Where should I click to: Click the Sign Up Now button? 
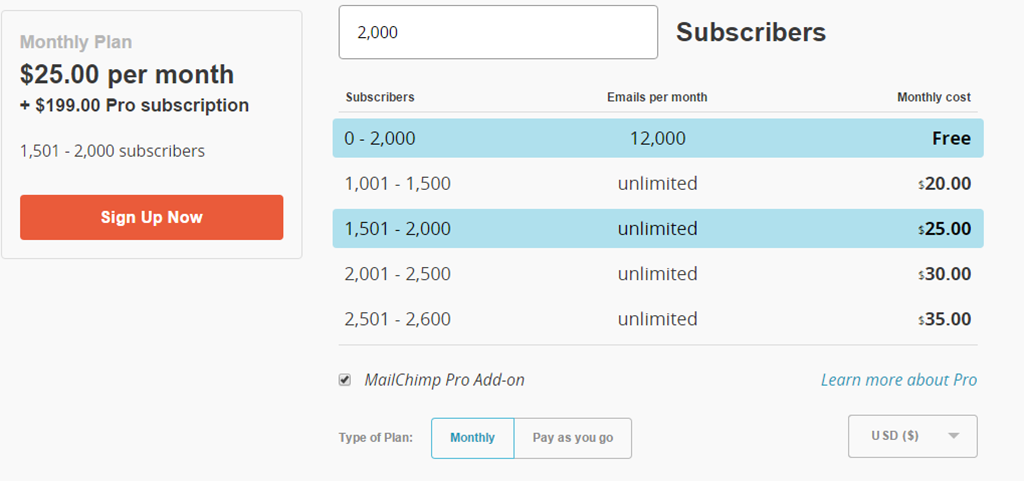151,217
